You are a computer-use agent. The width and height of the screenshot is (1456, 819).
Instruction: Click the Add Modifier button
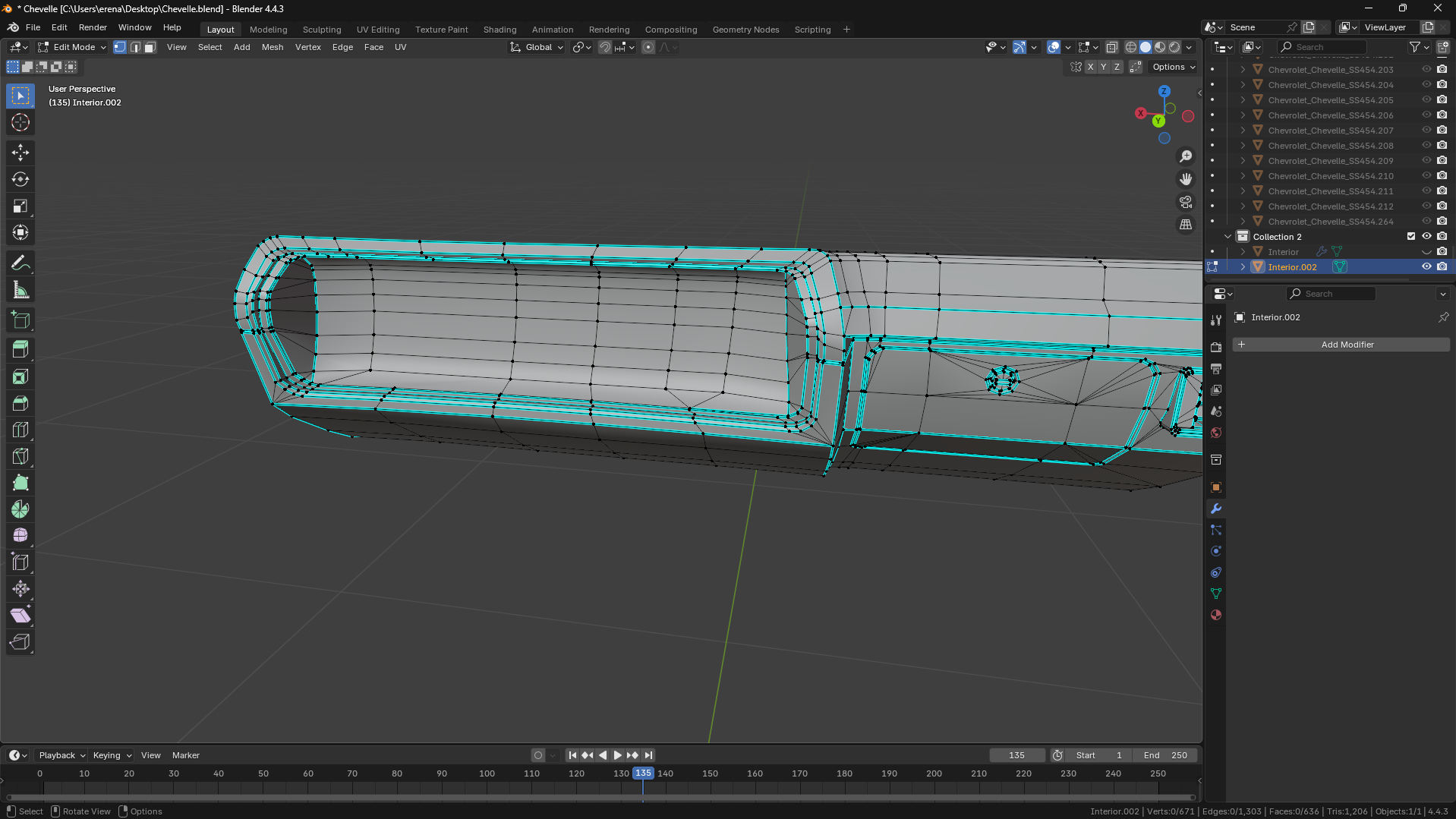[1341, 345]
